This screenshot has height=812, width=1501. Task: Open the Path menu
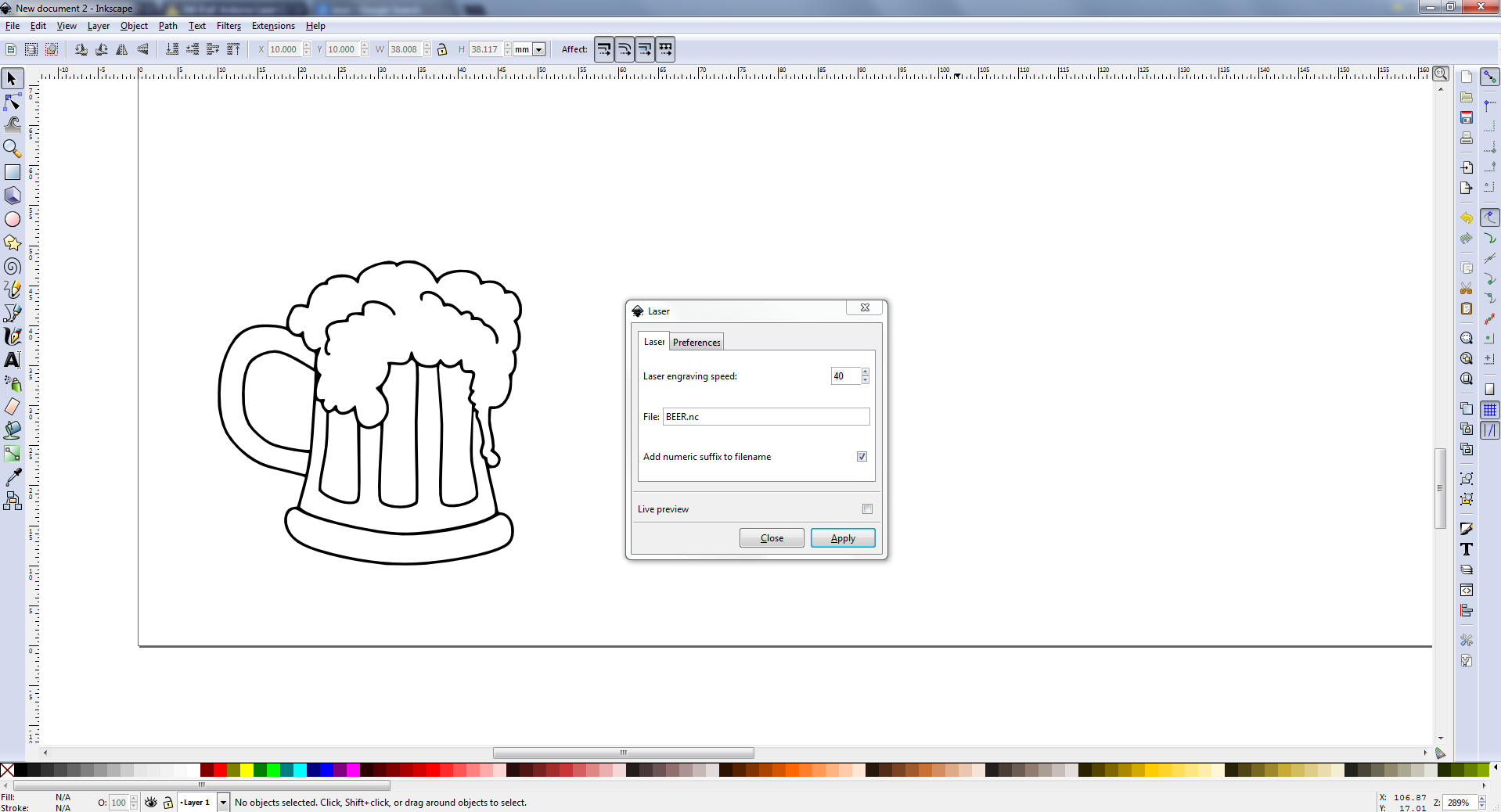coord(167,26)
